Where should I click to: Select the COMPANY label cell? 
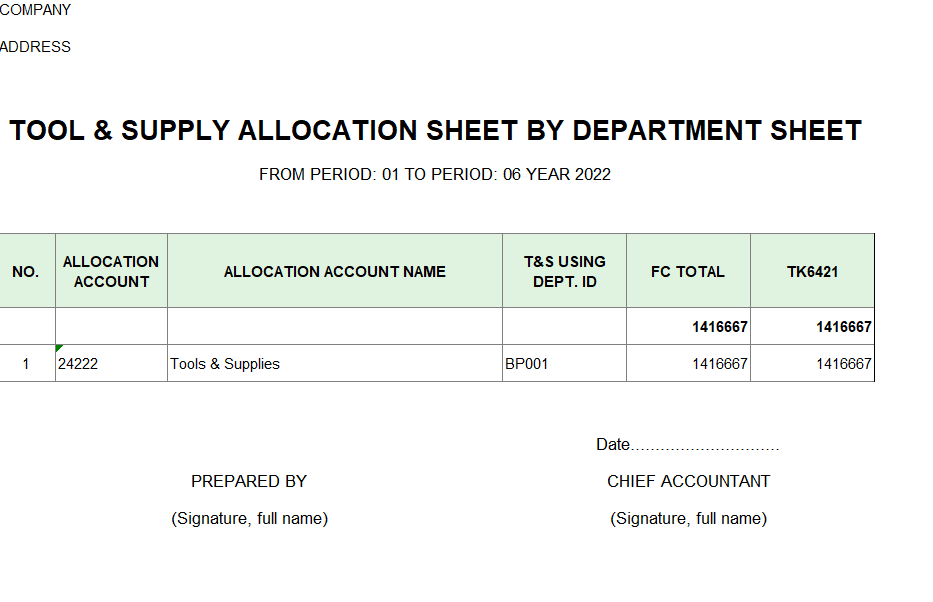point(36,10)
